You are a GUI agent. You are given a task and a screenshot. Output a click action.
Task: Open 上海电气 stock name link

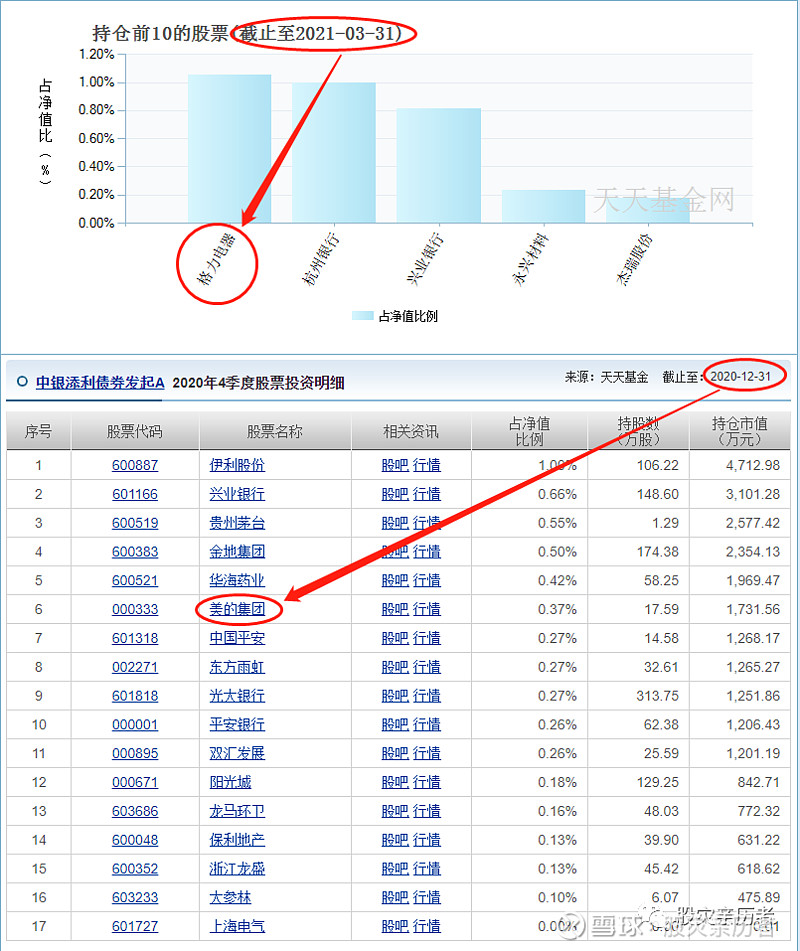pos(237,926)
